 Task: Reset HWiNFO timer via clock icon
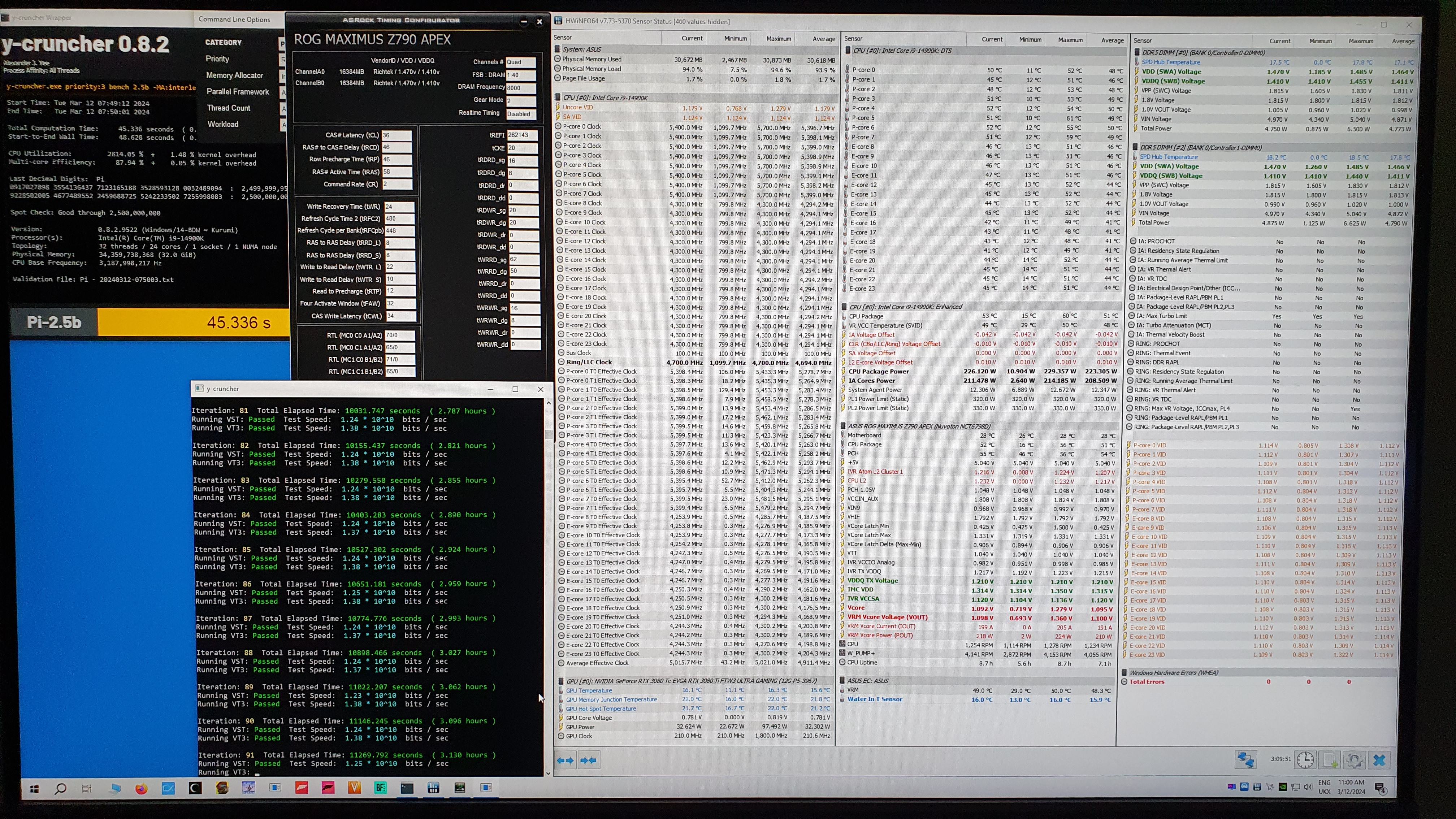1305,760
